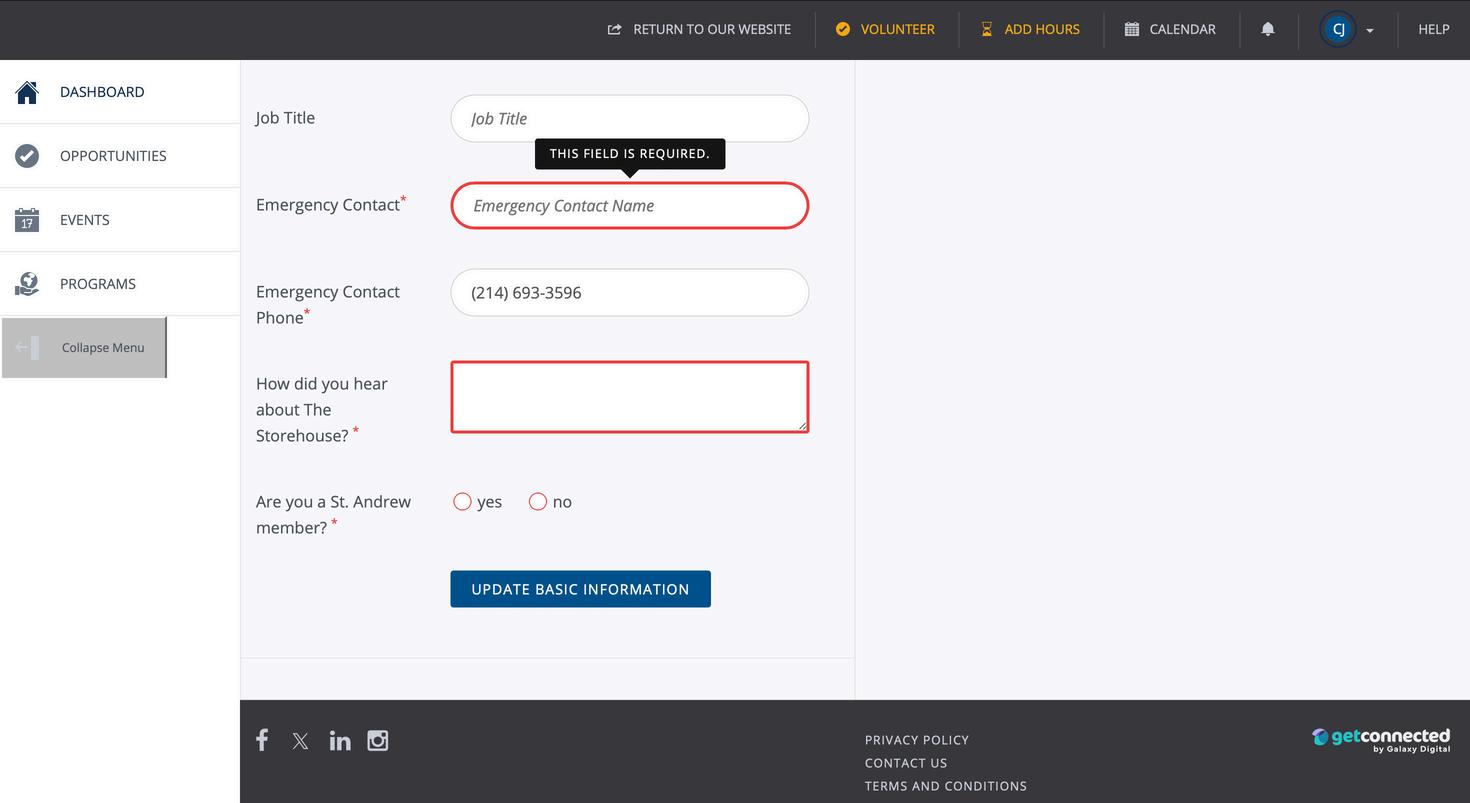Open the Privacy Policy footer link
Viewport: 1470px width, 803px height.
coord(917,740)
